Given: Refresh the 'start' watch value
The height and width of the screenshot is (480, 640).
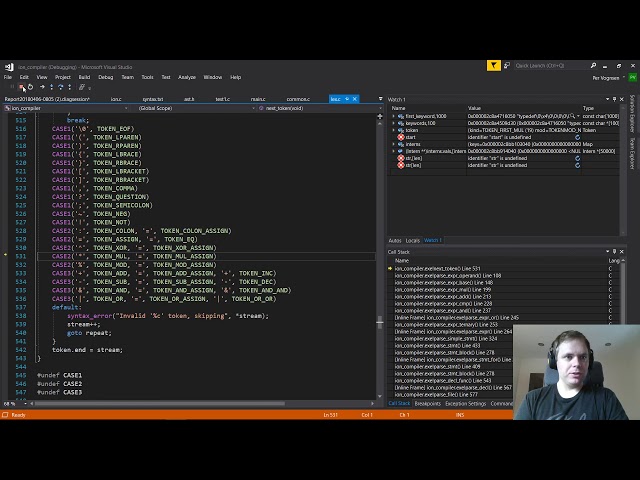Looking at the screenshot, I should pos(578,137).
